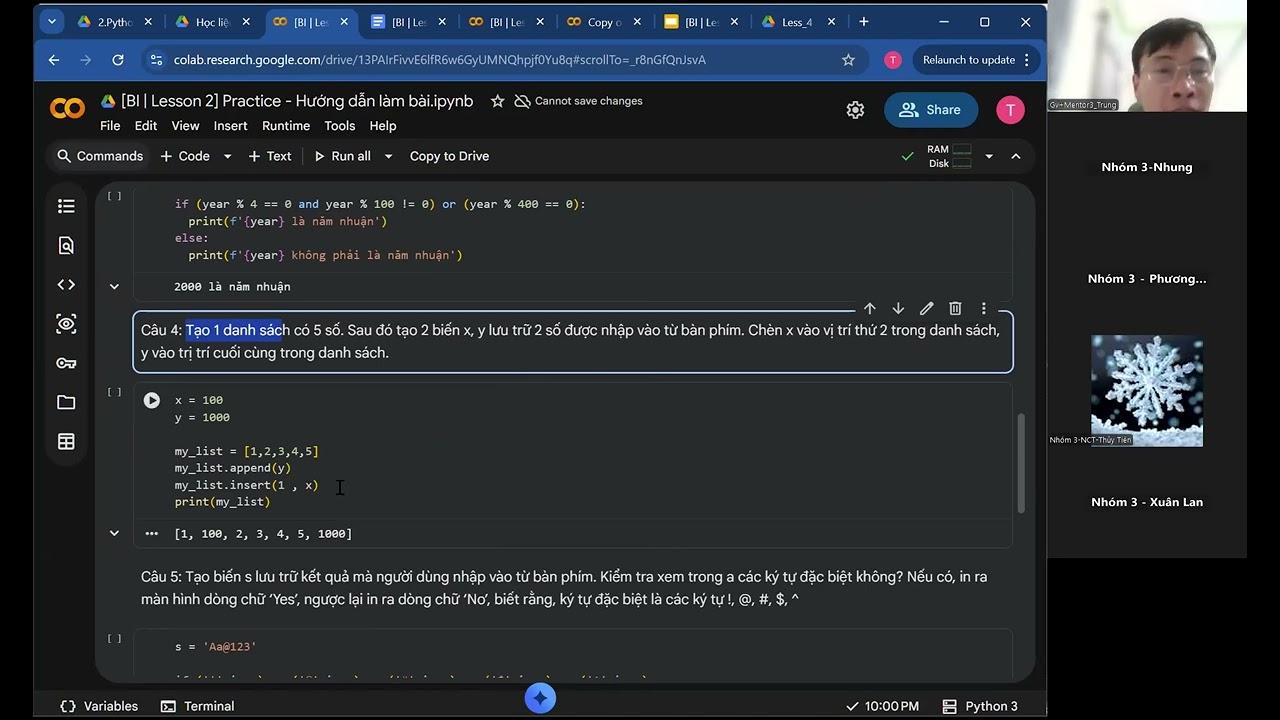Open the tab search dropdown
Screen dimensions: 1280x720
(x=52, y=22)
